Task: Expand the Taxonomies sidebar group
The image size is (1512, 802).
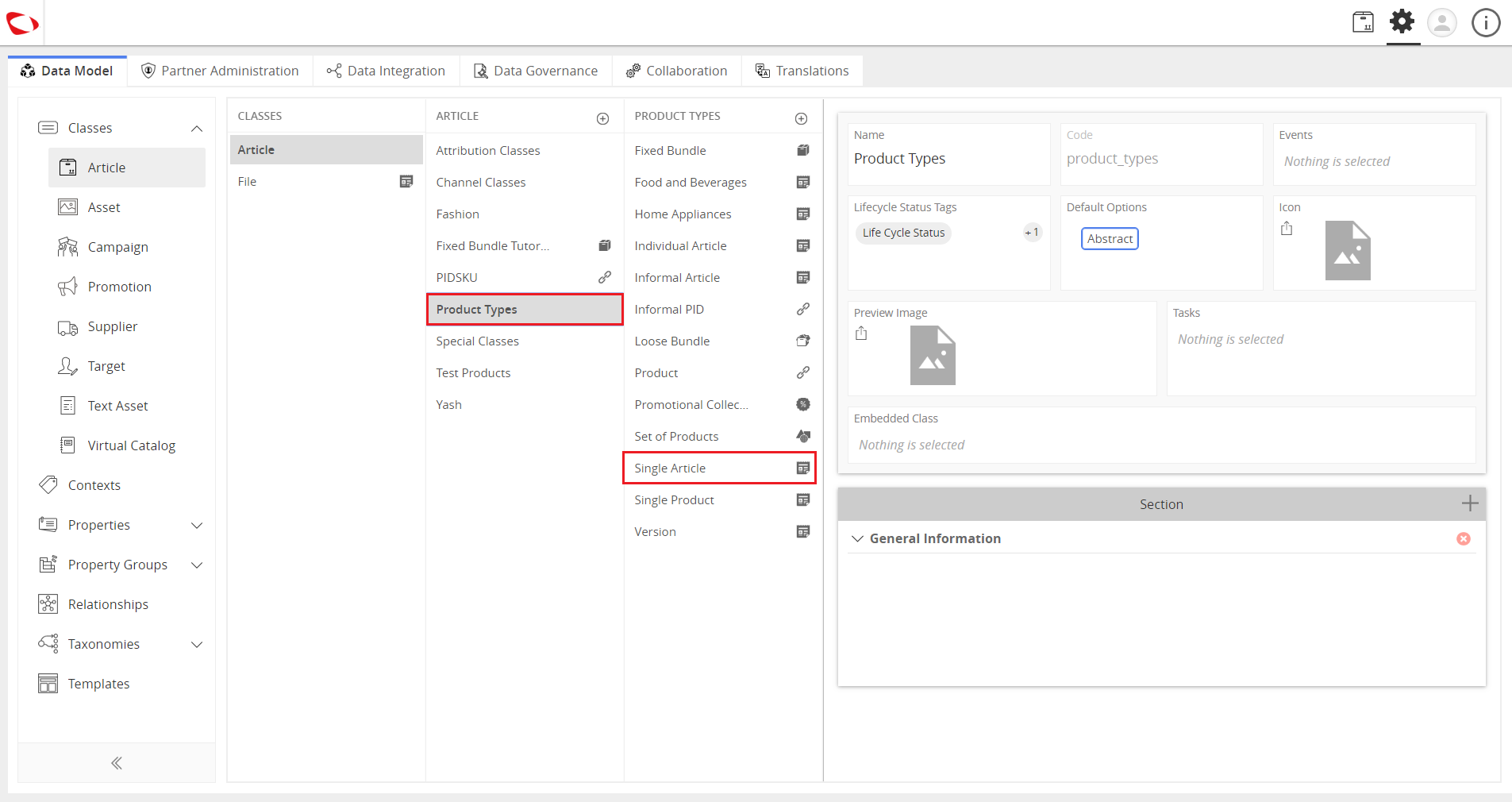Action: [x=197, y=645]
